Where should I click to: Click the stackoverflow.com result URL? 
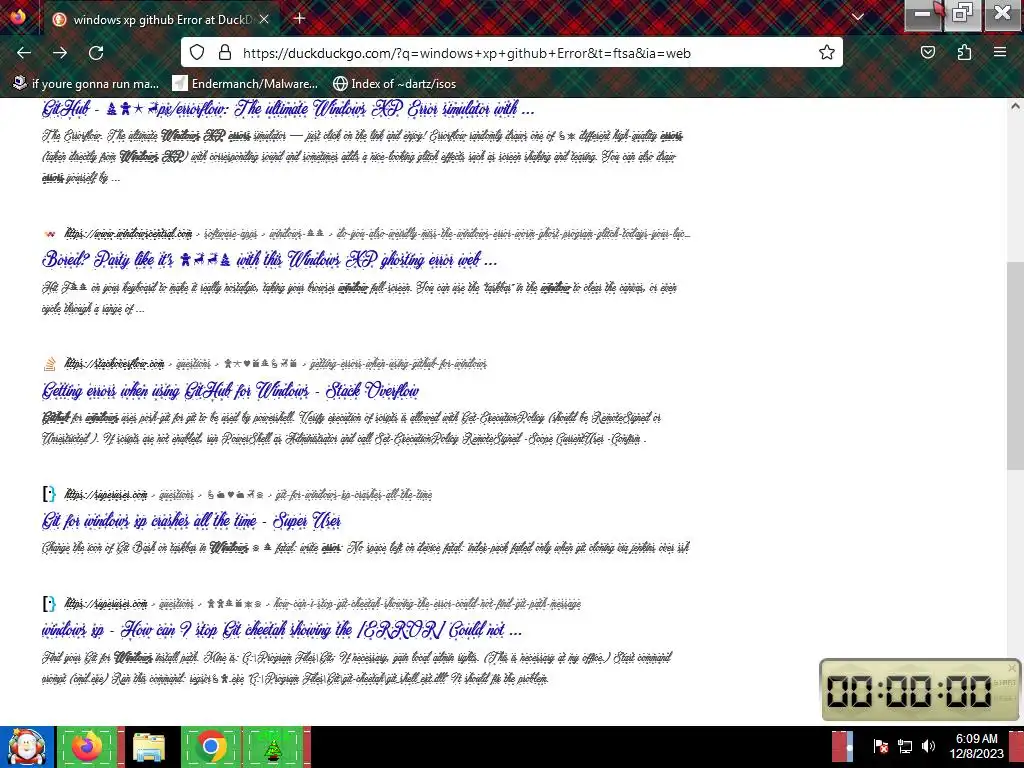114,363
